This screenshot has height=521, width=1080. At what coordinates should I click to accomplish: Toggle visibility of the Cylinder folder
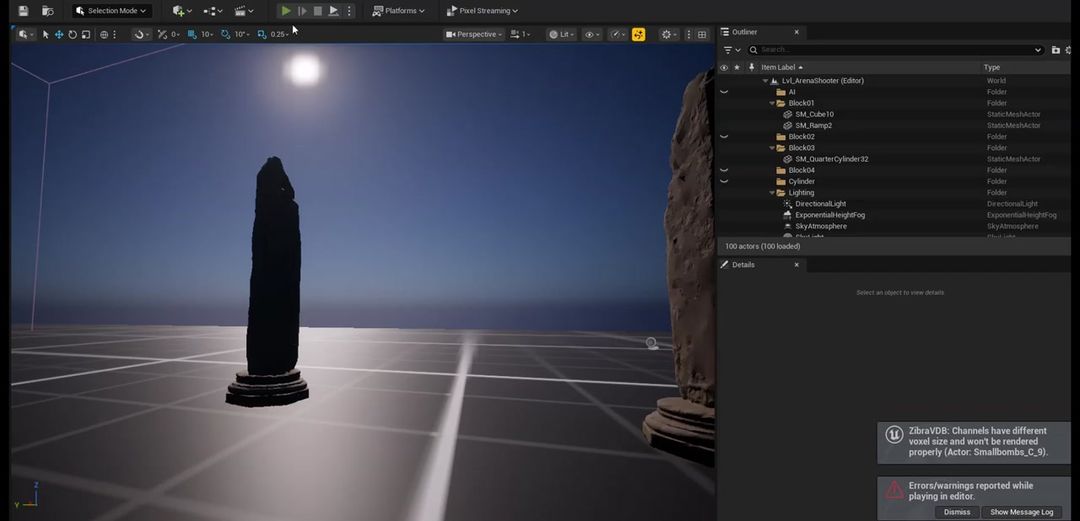[724, 181]
